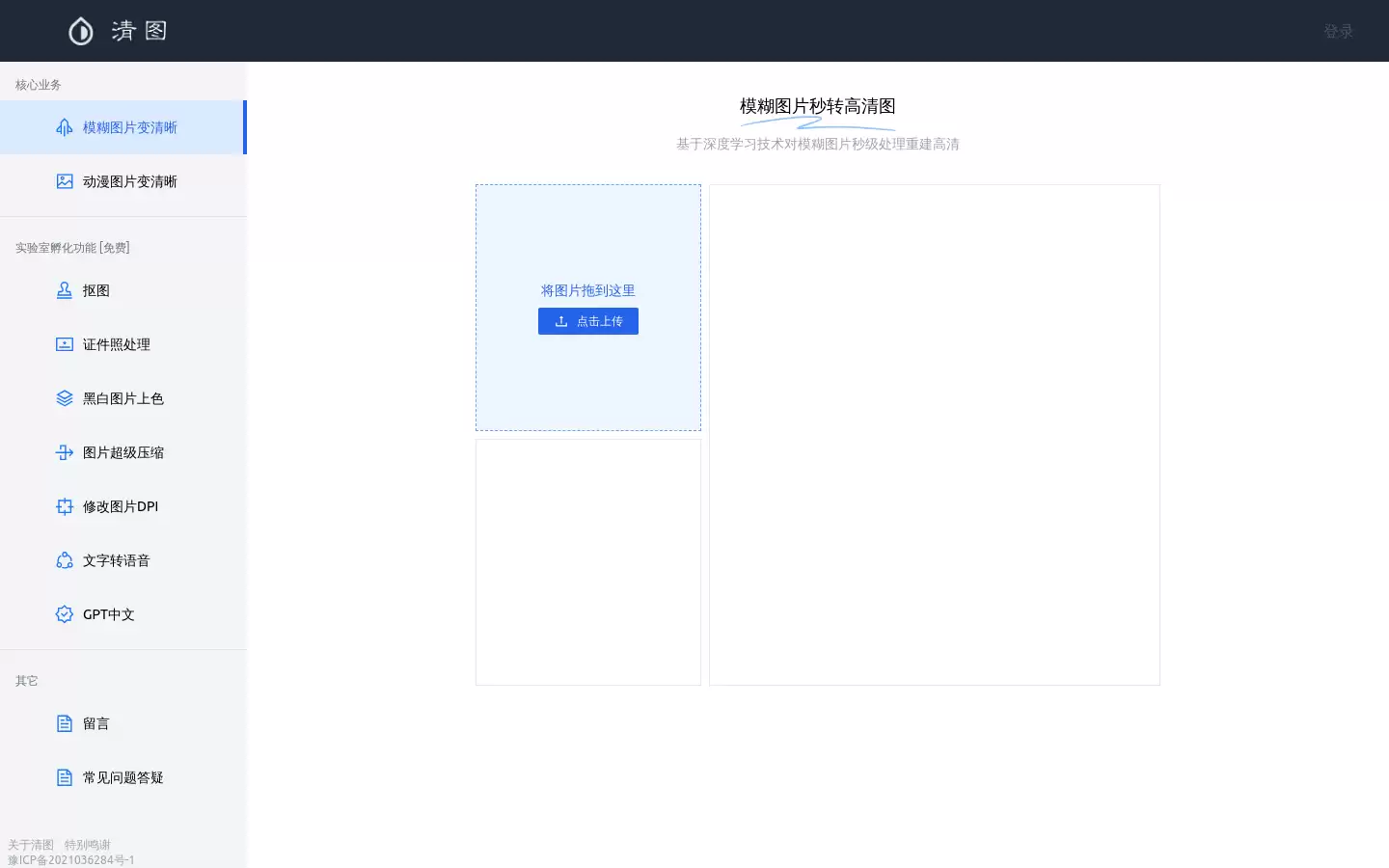This screenshot has width=1389, height=868.
Task: Click the 修改图片DPI crop icon
Action: (65, 506)
